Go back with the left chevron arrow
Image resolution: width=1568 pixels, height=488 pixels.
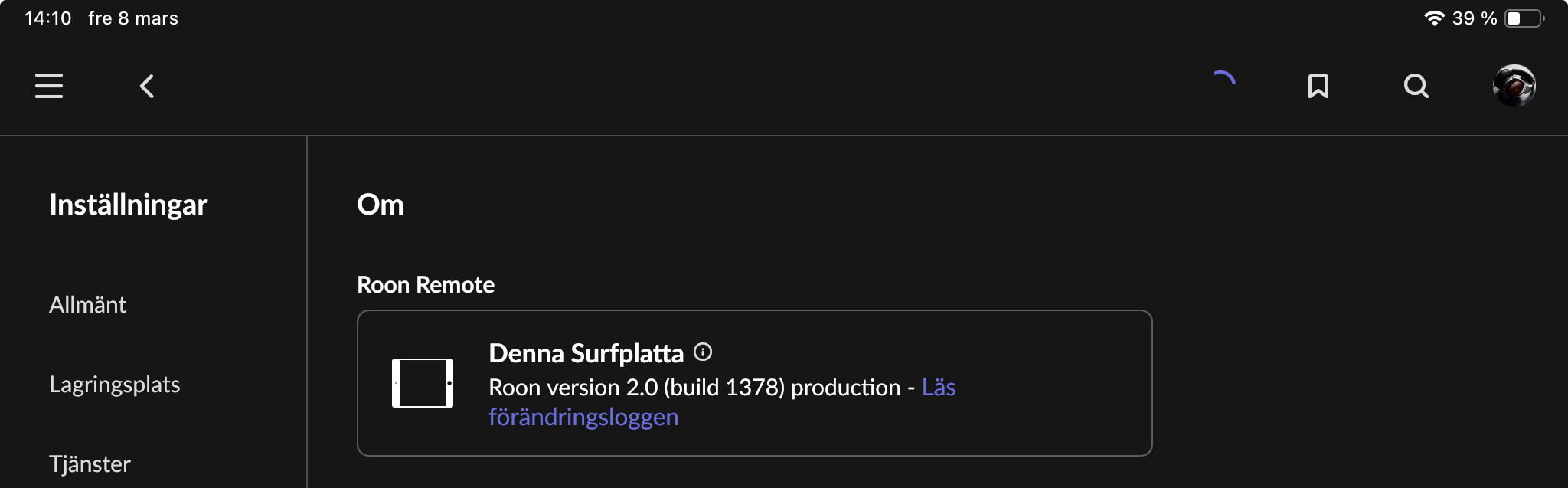[147, 86]
